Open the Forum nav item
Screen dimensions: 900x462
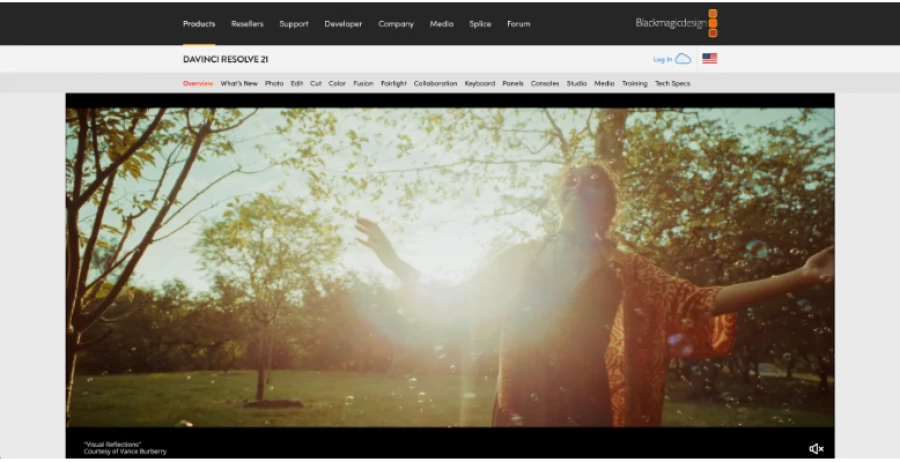click(518, 24)
